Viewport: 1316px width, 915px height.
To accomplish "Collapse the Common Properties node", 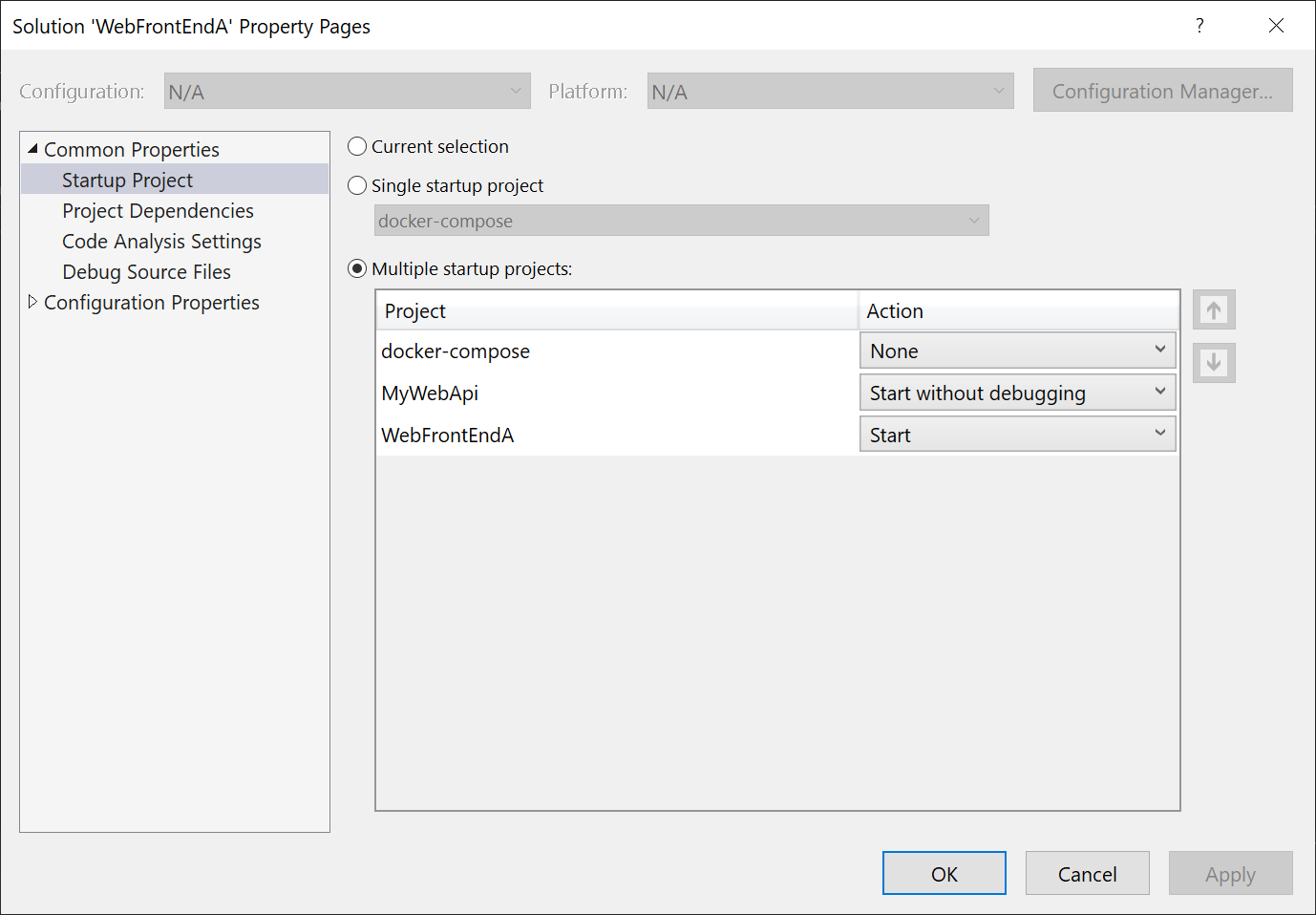I will click(x=32, y=149).
